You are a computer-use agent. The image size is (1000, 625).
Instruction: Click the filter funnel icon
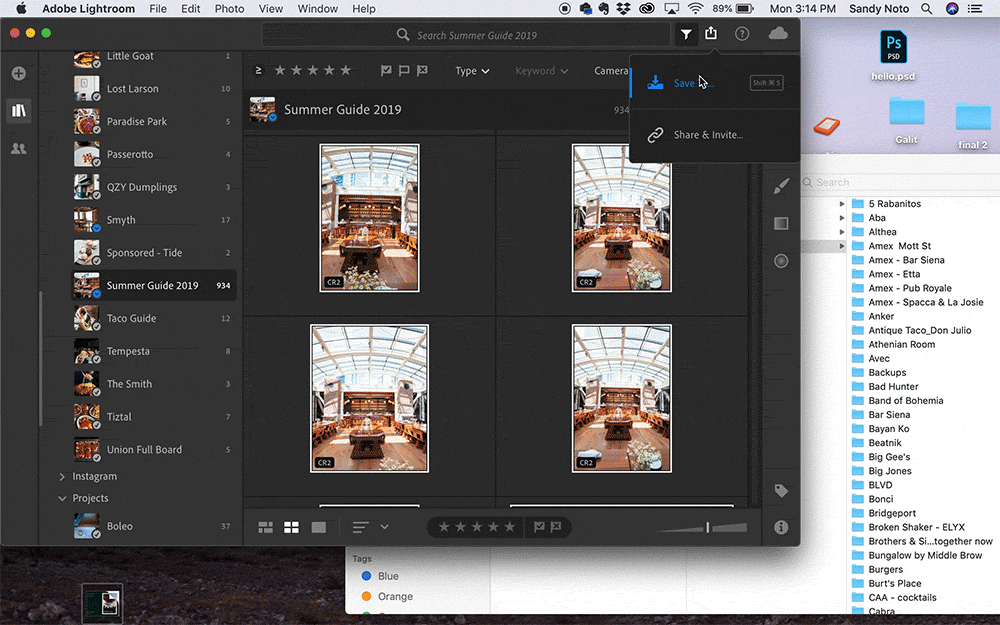pyautogui.click(x=686, y=35)
